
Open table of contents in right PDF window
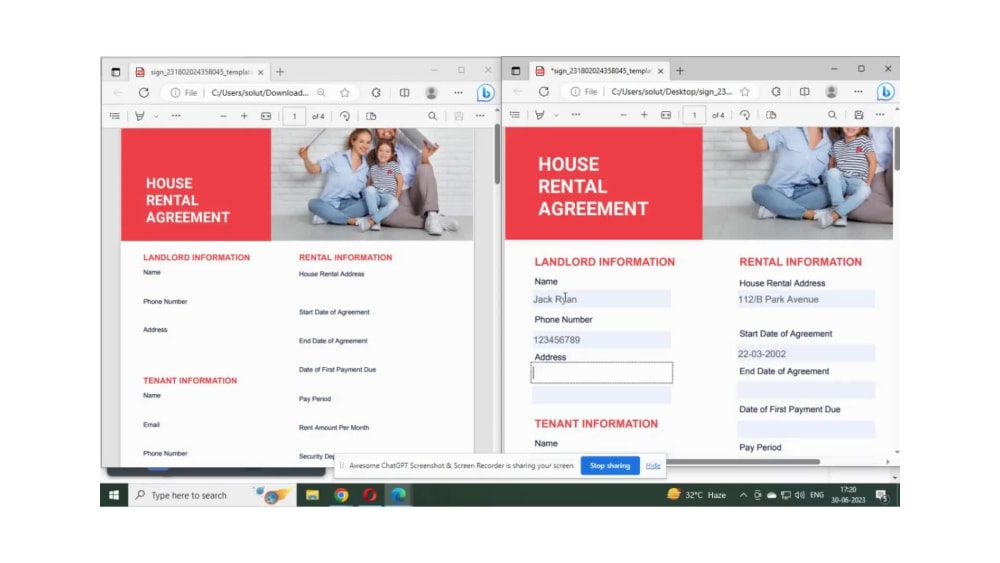515,115
